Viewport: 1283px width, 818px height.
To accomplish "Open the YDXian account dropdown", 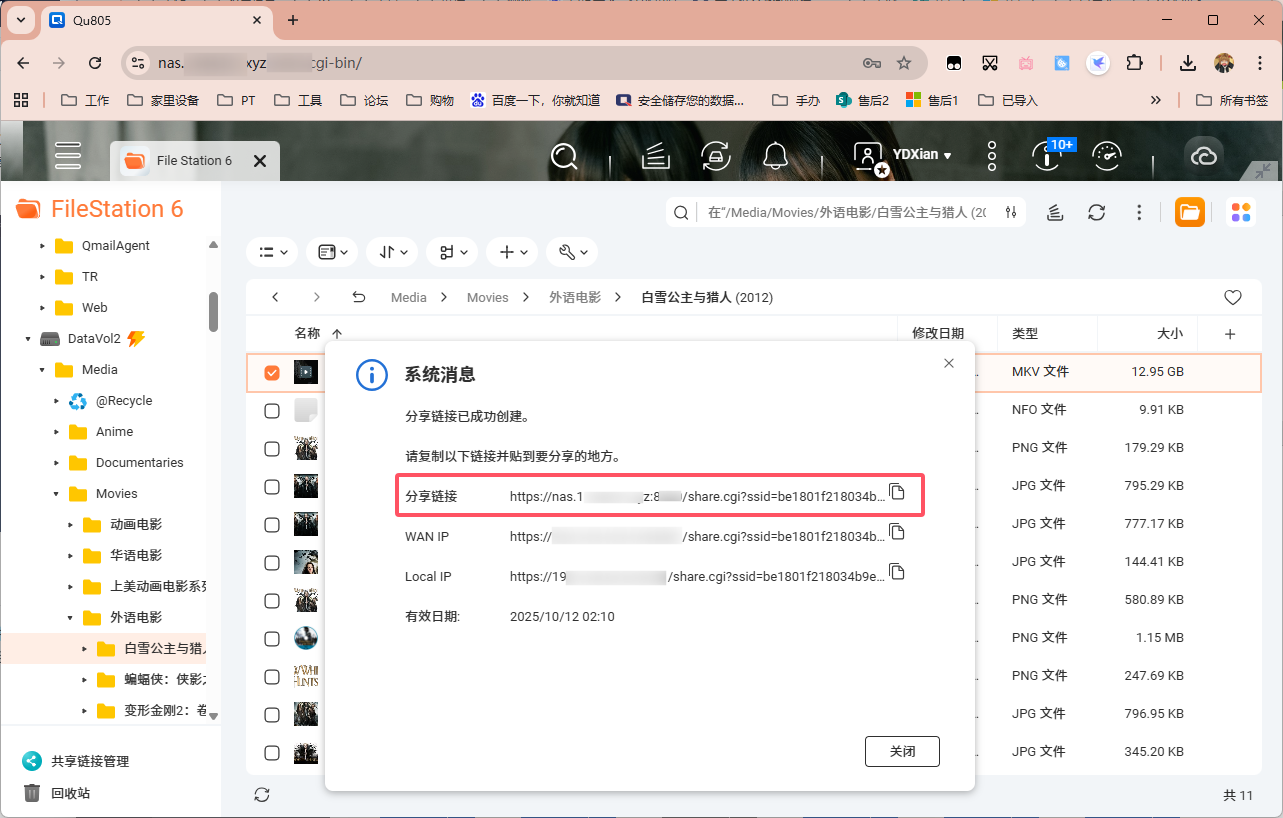I will click(x=916, y=155).
